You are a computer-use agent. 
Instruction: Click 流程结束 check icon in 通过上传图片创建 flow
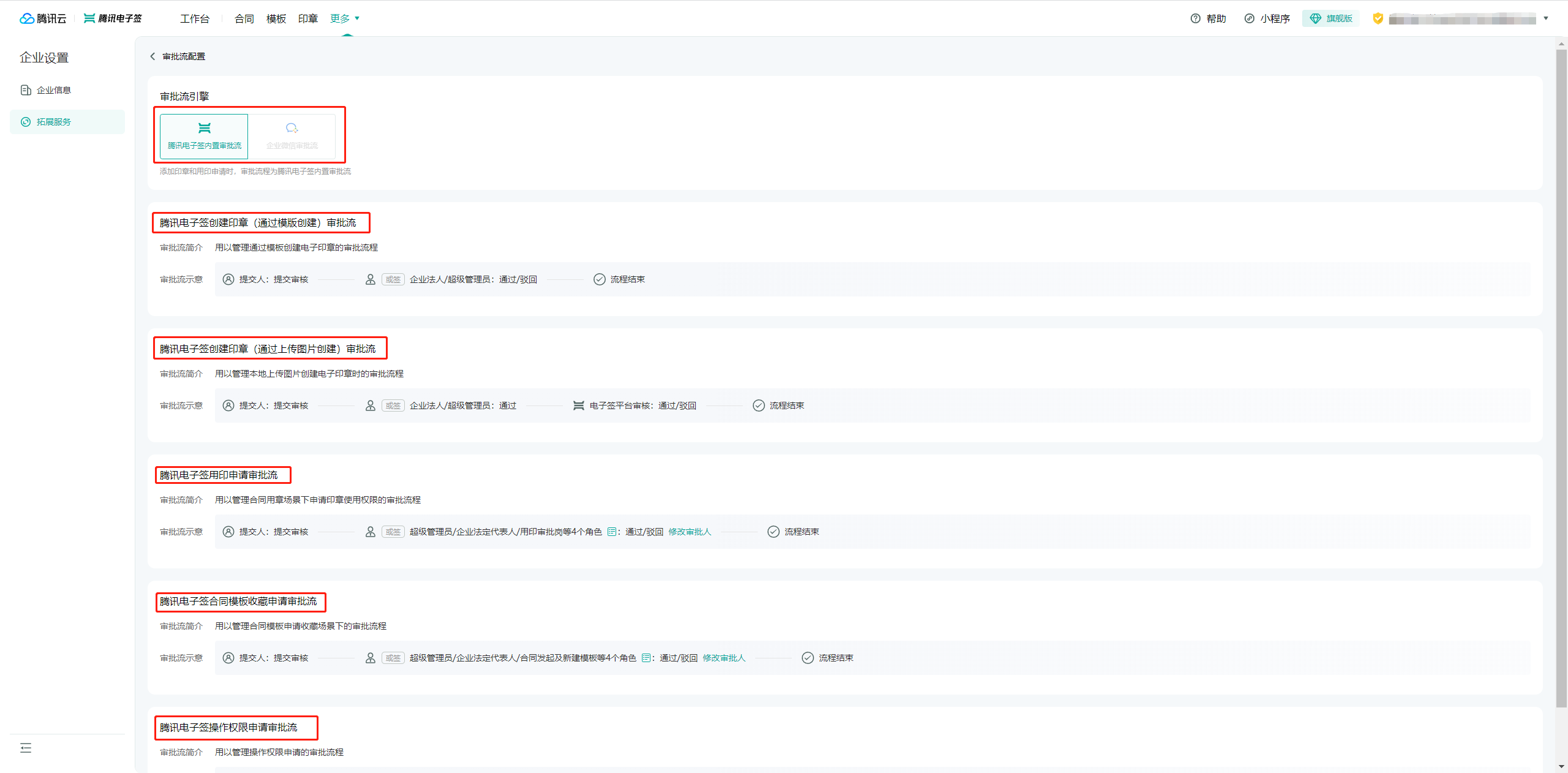tap(759, 405)
